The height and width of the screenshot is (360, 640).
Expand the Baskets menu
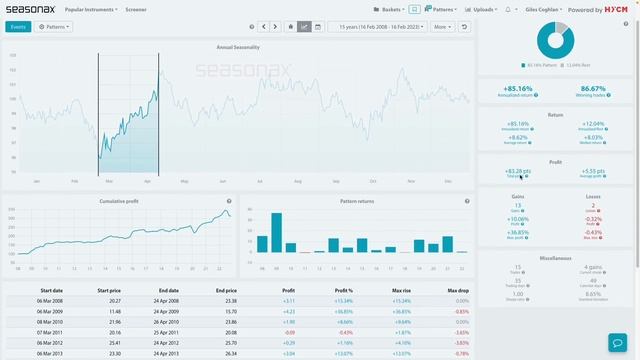click(x=389, y=9)
